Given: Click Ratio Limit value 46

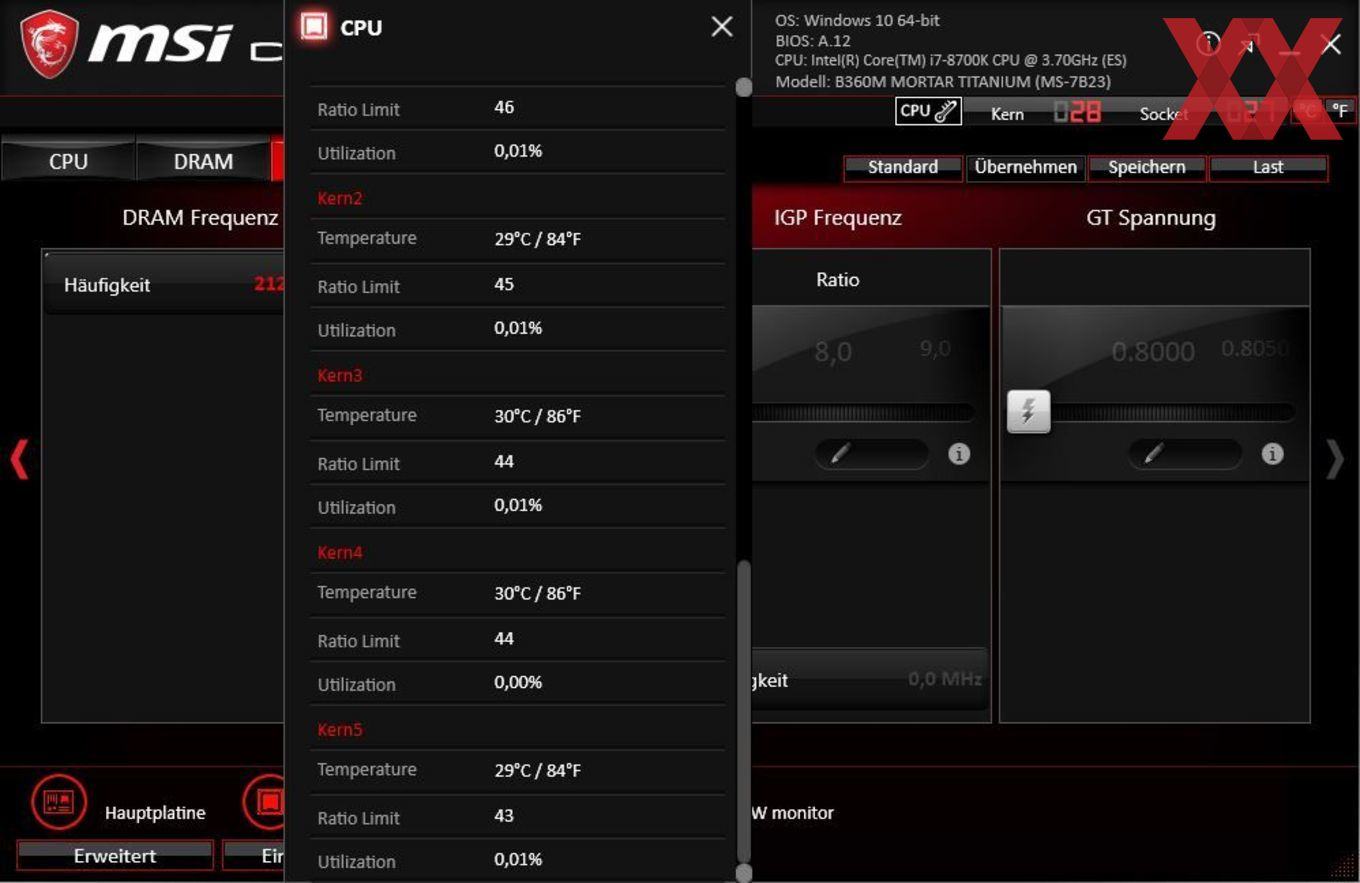Looking at the screenshot, I should (504, 107).
